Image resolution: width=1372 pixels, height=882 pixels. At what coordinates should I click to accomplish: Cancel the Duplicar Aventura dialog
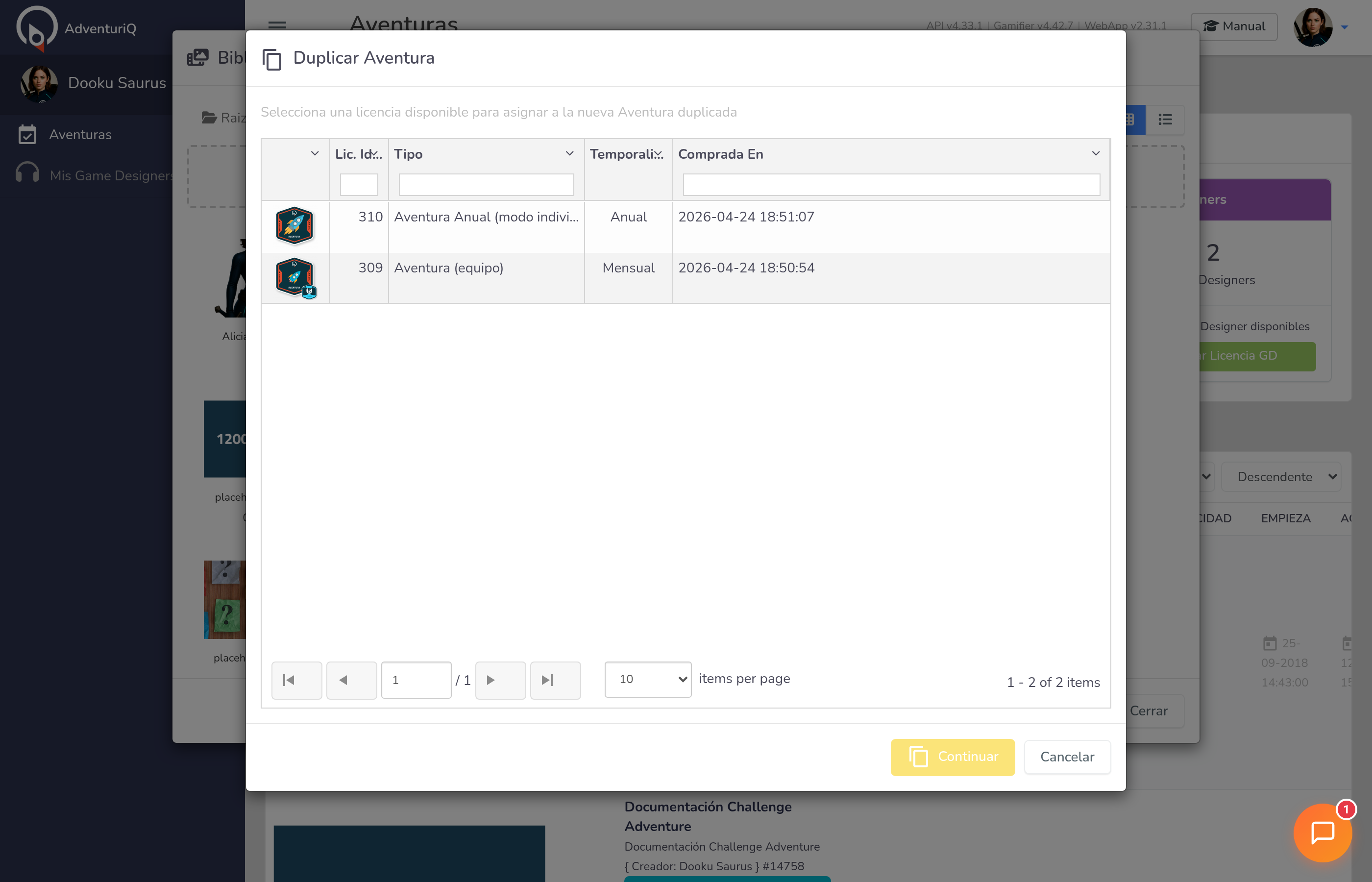coord(1067,757)
